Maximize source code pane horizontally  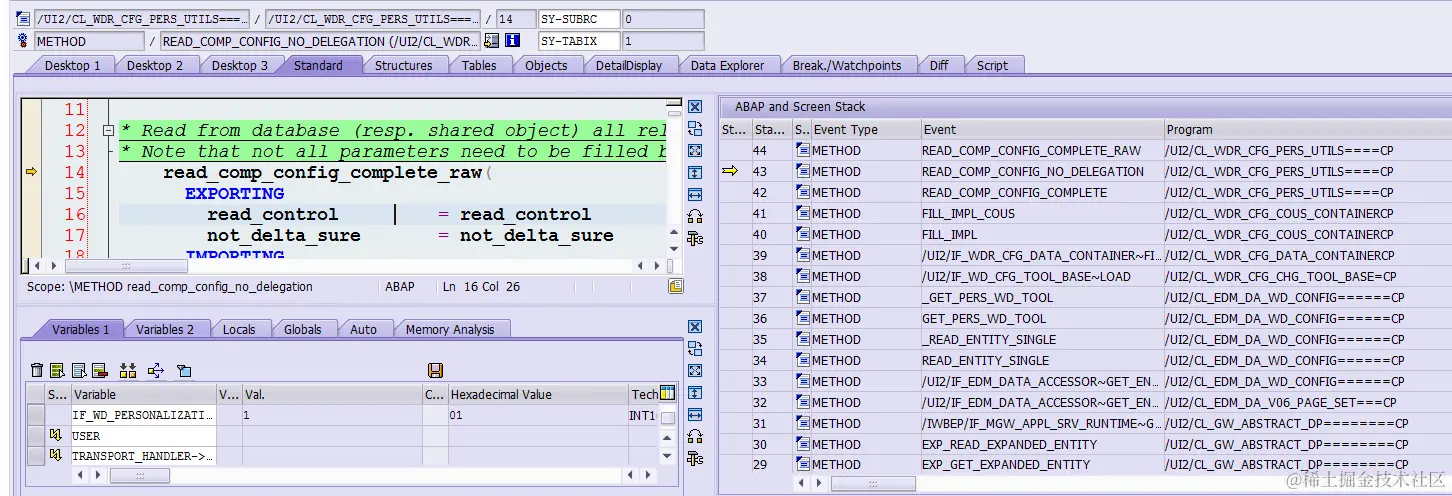tap(695, 194)
